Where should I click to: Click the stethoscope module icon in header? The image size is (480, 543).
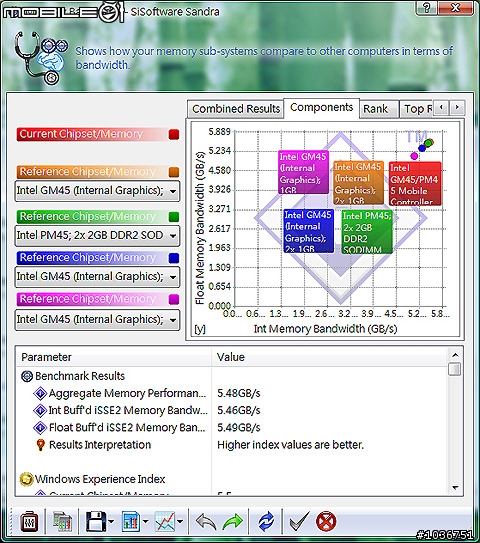[x=40, y=57]
